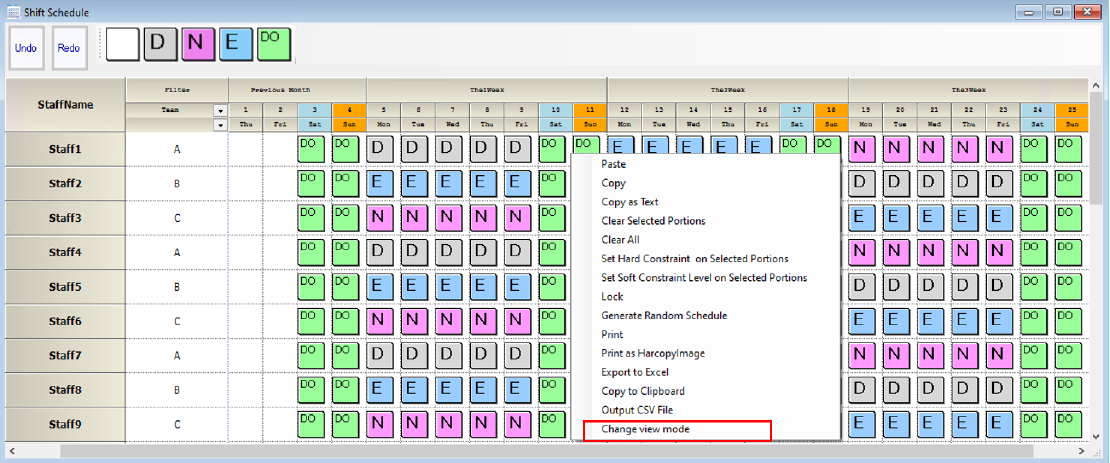Click Staff9's N shift on day 9

click(519, 424)
